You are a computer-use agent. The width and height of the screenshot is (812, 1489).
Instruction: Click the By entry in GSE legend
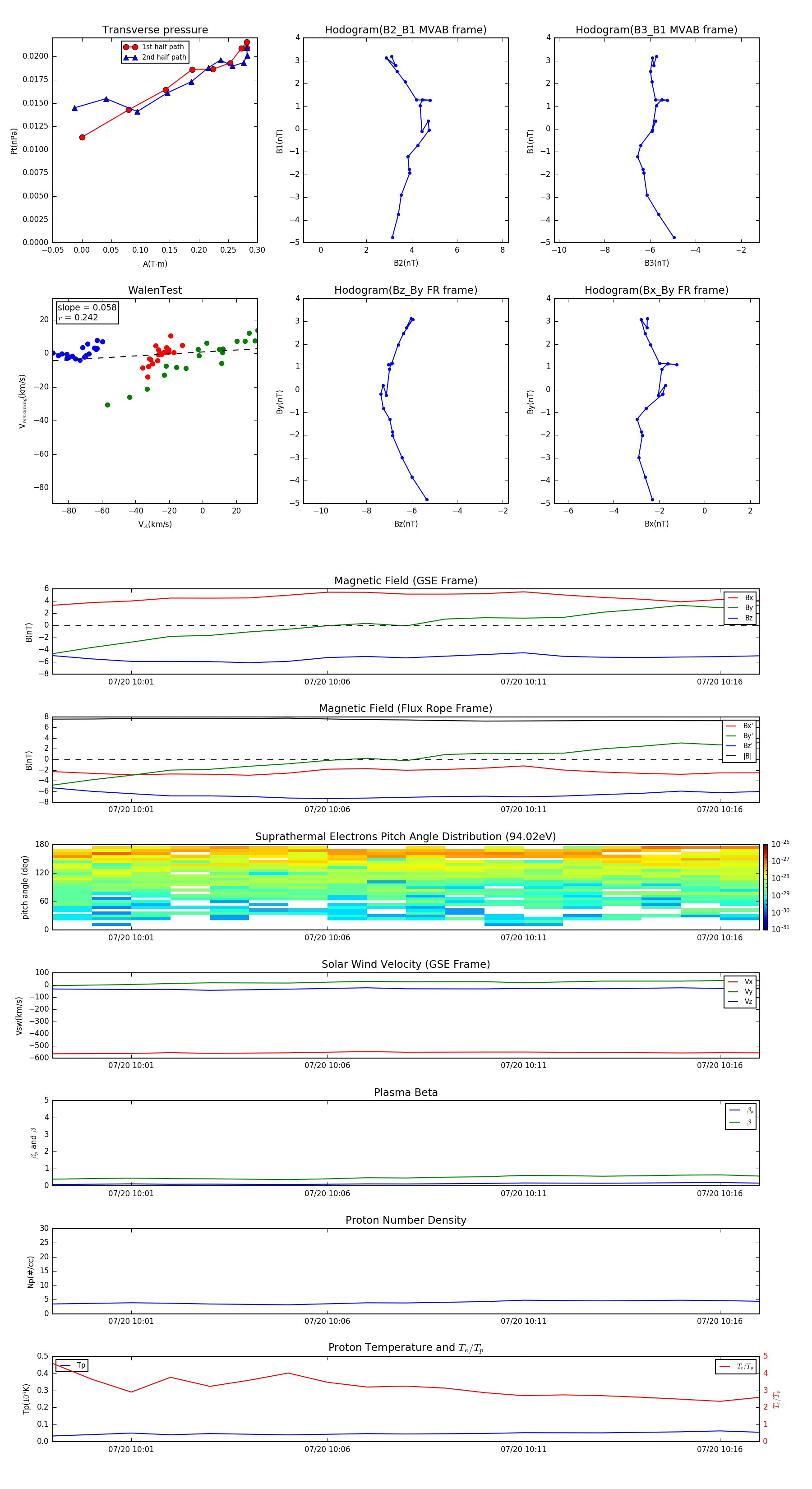pos(740,608)
